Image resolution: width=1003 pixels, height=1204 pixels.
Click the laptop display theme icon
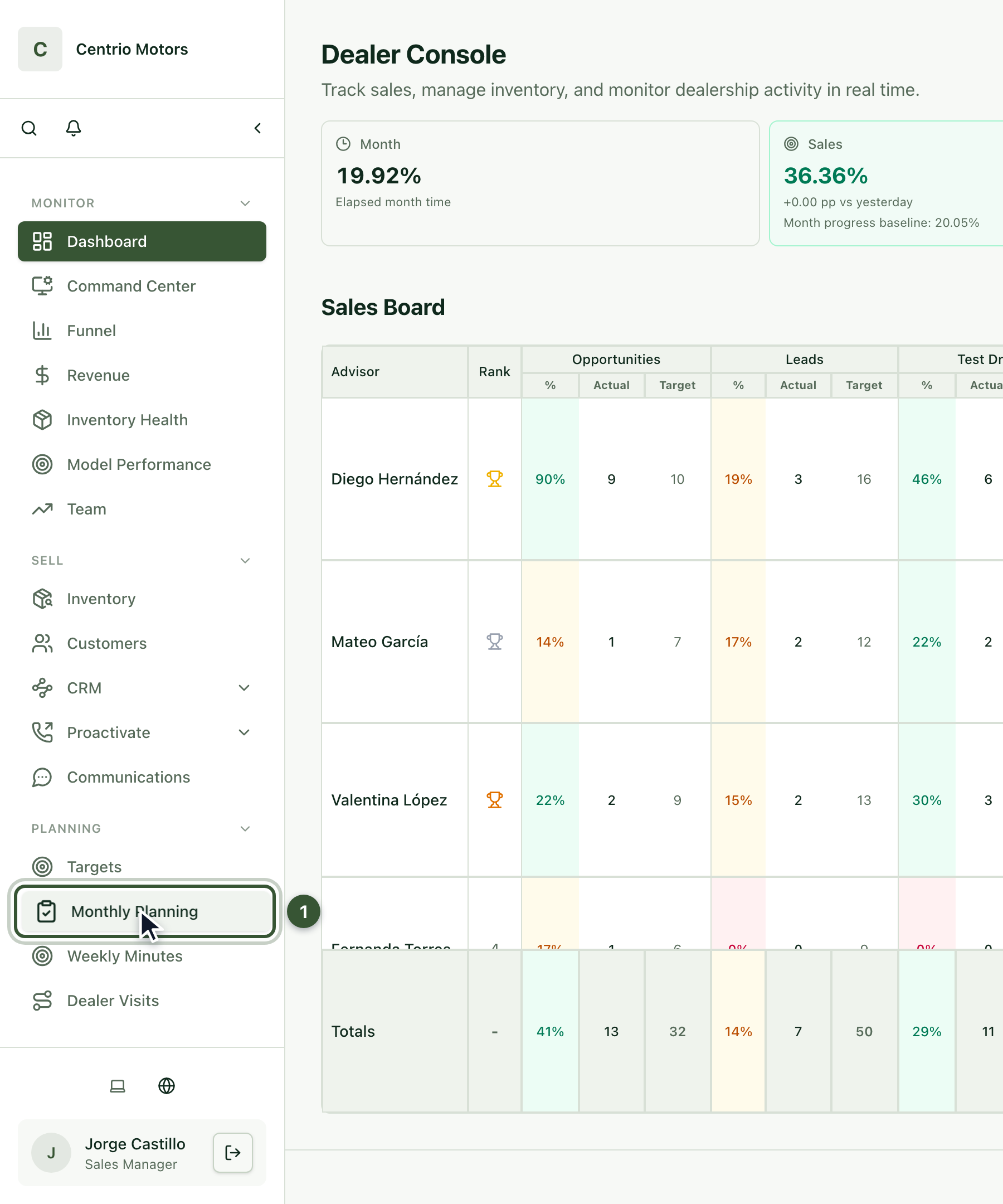118,1086
